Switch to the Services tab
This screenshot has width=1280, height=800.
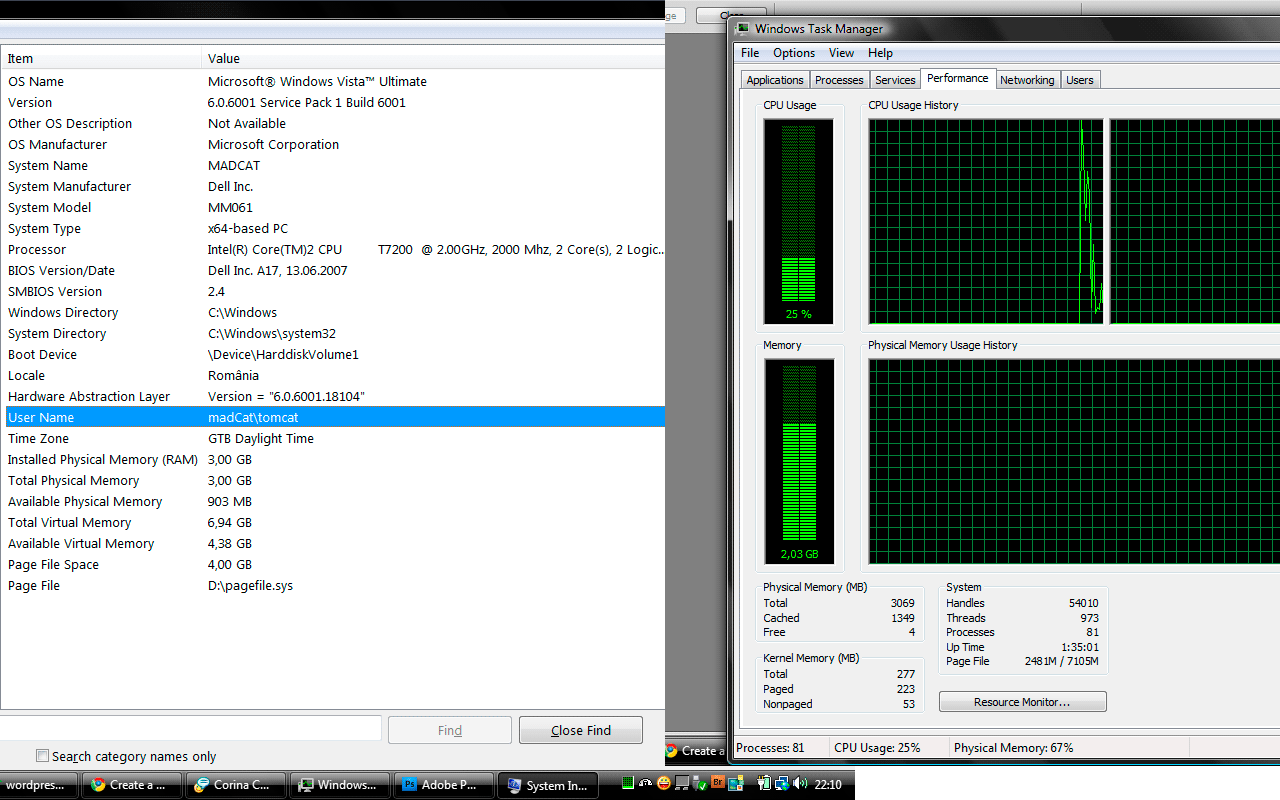pos(895,80)
